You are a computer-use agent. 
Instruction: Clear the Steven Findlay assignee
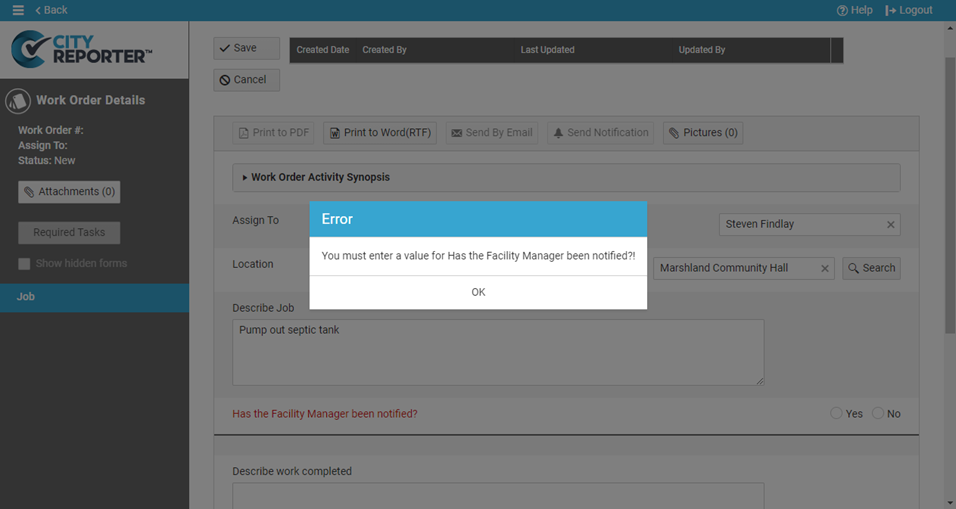pos(890,225)
